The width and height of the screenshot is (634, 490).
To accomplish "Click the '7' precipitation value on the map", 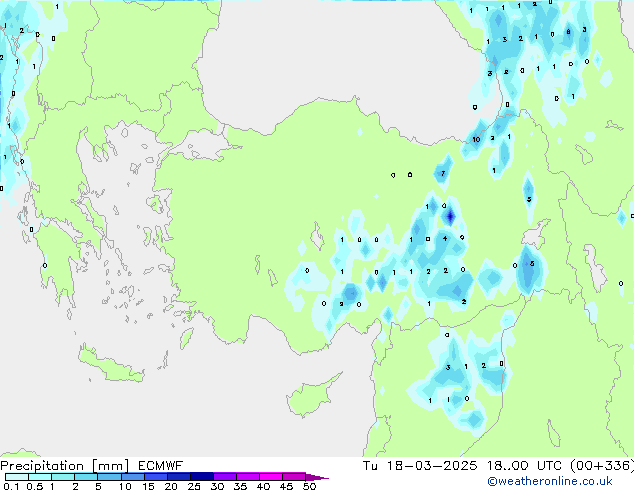I will tap(443, 173).
